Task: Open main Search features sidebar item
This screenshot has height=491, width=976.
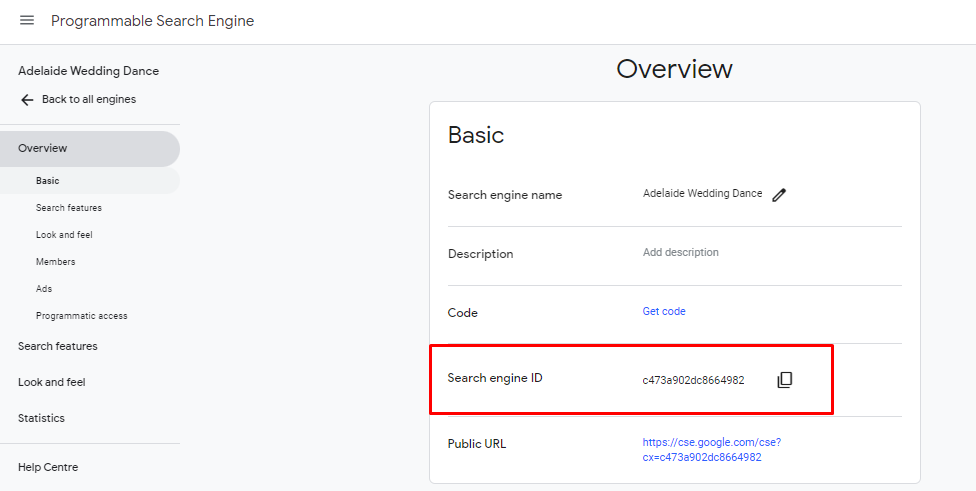Action: [x=58, y=346]
